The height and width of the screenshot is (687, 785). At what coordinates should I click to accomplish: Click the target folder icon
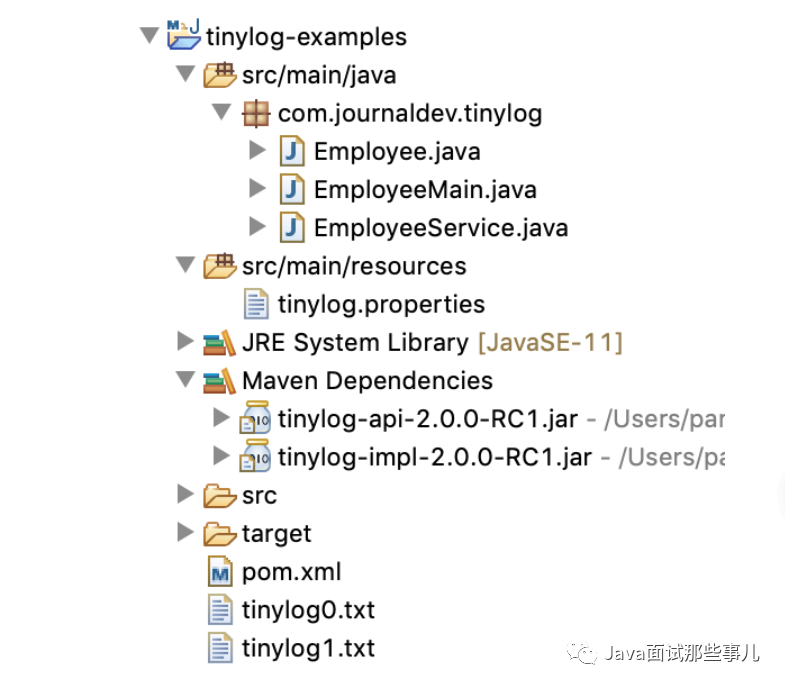click(220, 534)
